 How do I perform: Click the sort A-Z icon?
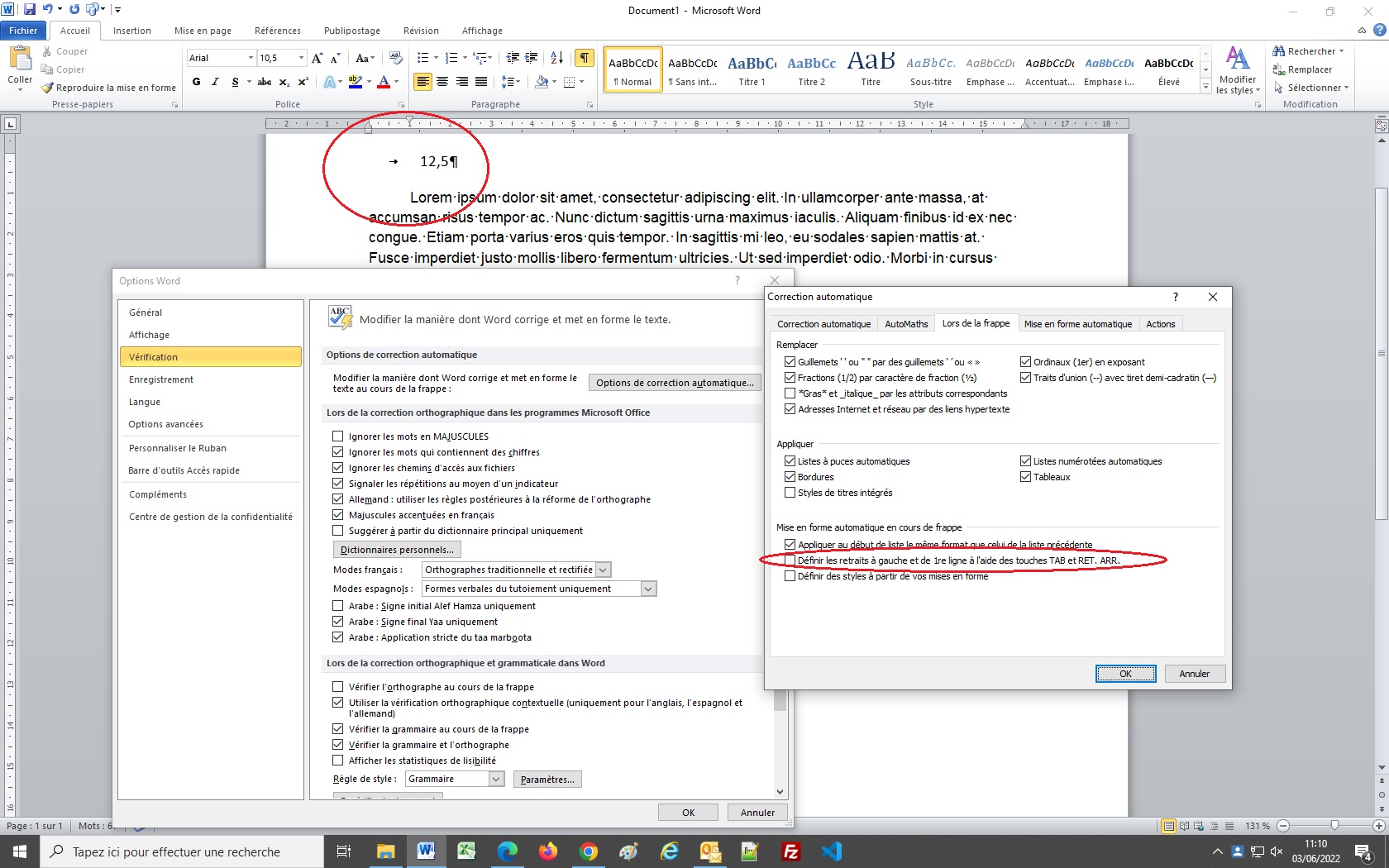(556, 58)
